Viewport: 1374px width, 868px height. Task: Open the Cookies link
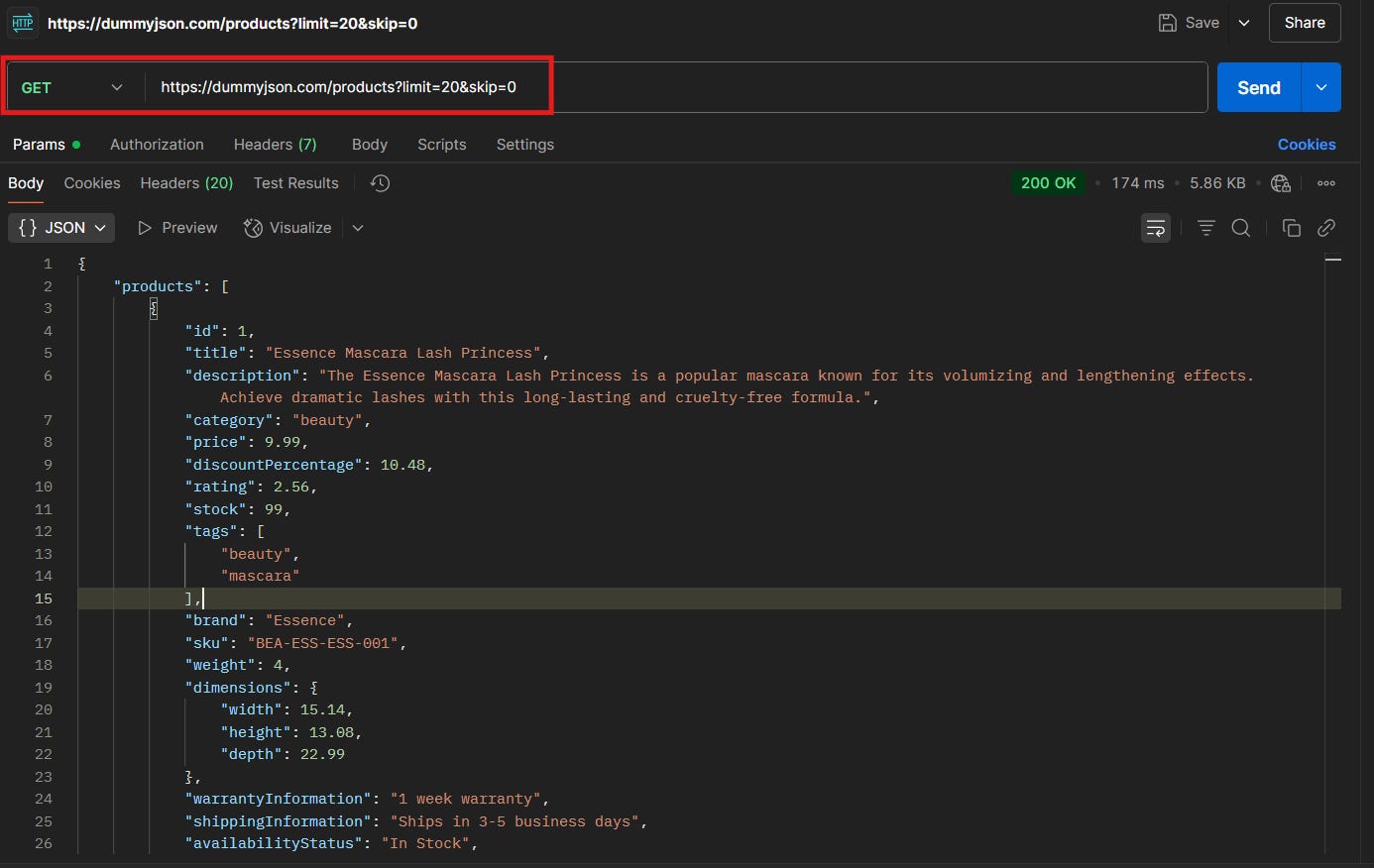pyautogui.click(x=1307, y=145)
